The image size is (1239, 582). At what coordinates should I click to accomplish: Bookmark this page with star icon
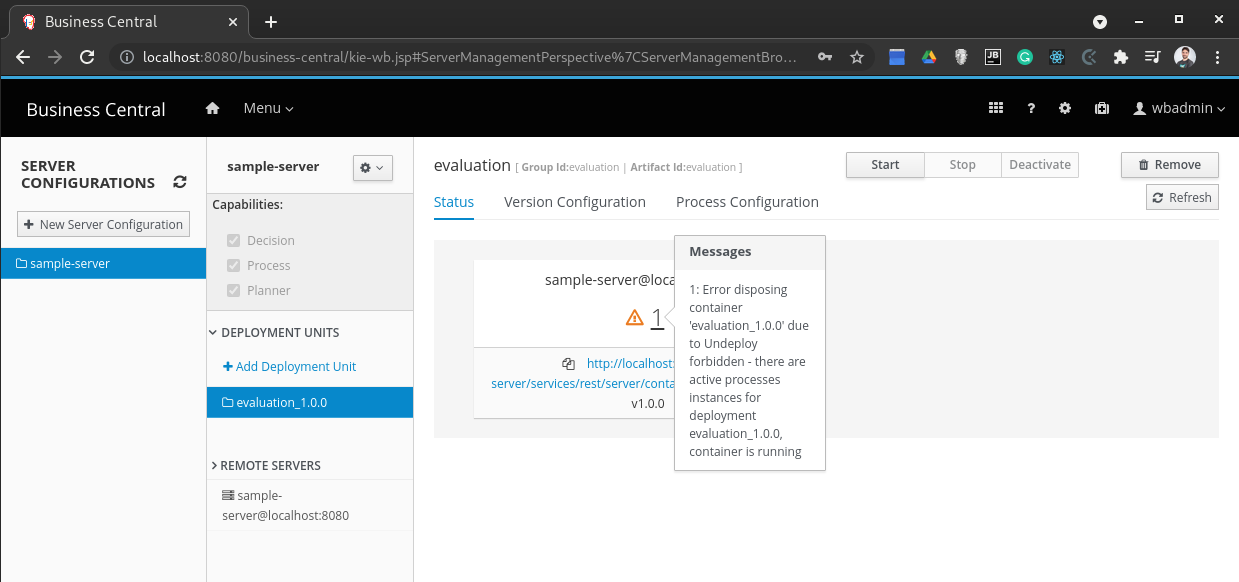pos(857,57)
